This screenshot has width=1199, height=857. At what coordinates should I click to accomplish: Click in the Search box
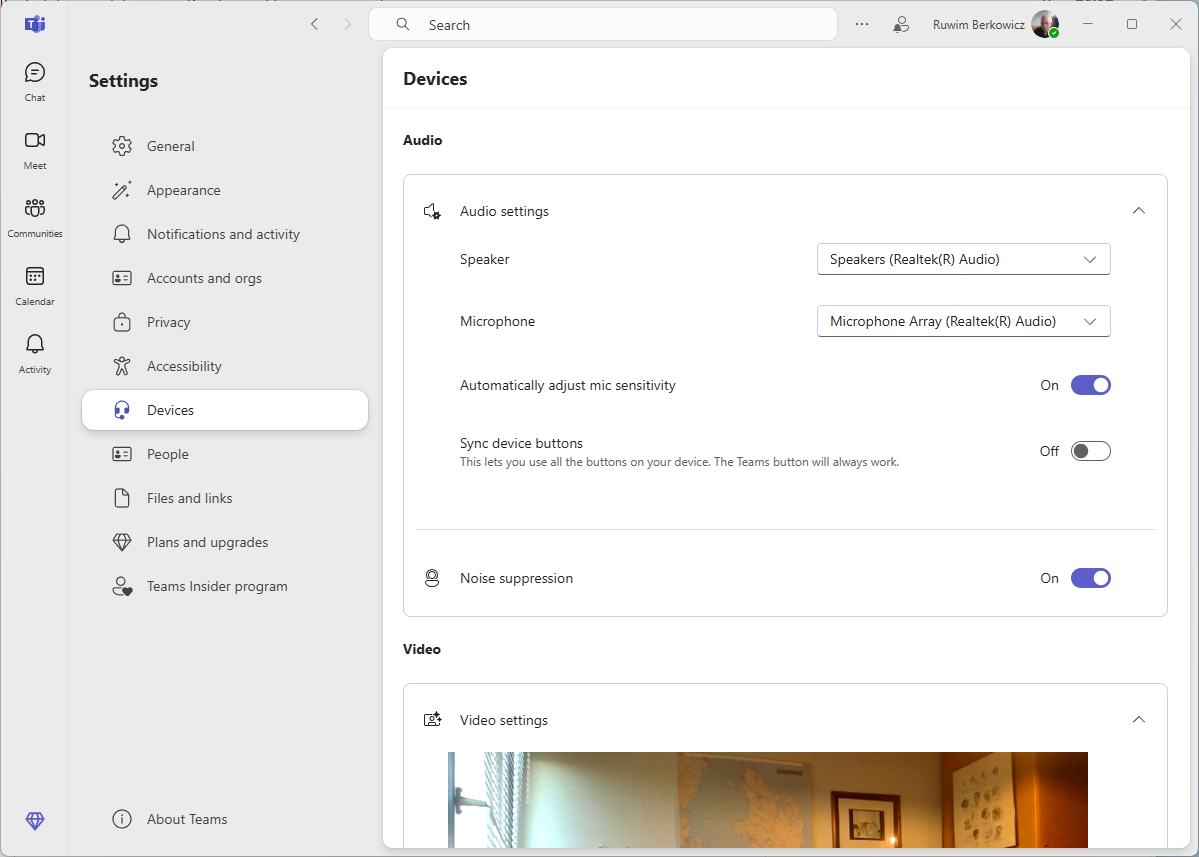(x=603, y=24)
